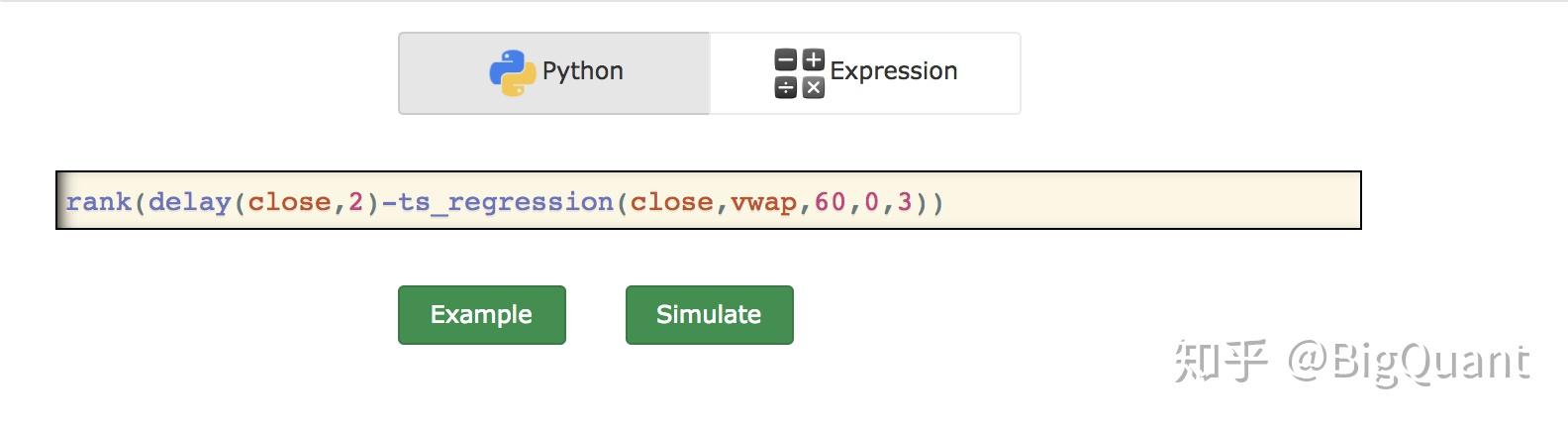Screen dimensions: 1568x432
Task: Click the plus square in Expression icon
Action: 813,60
